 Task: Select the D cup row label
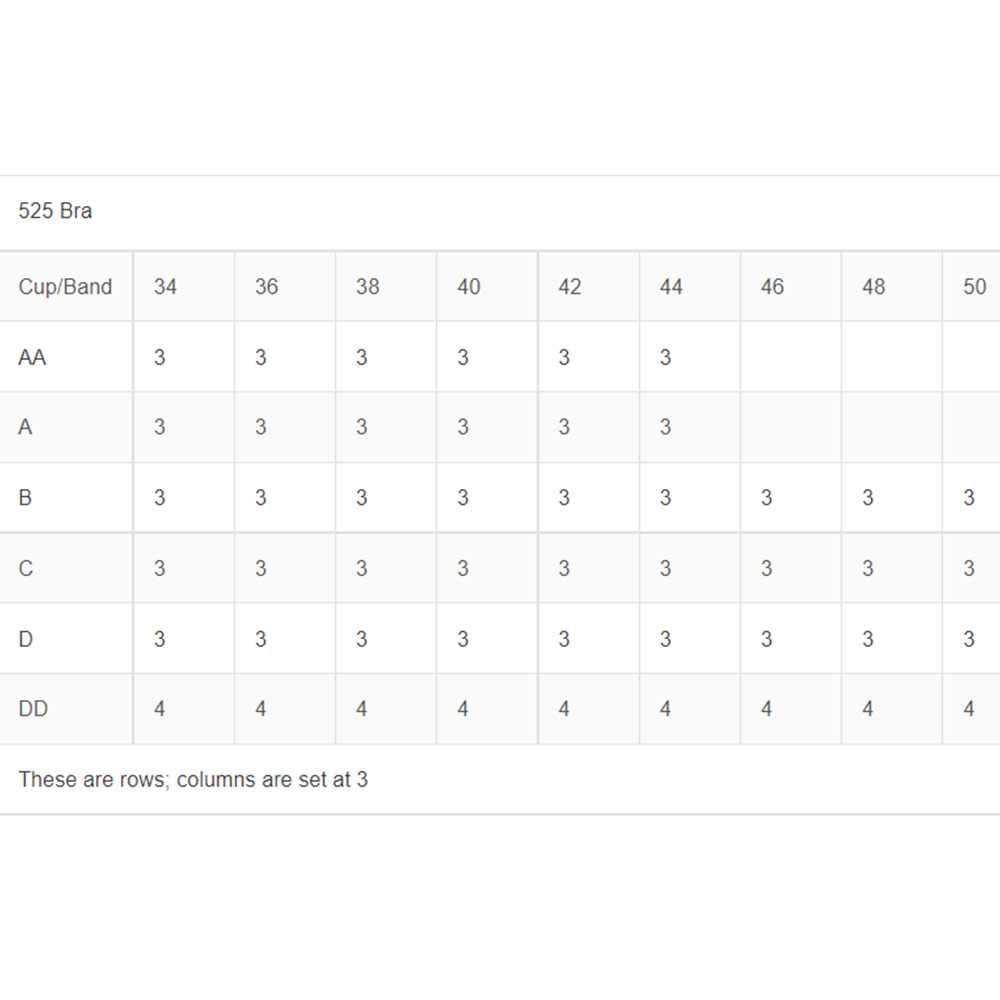click(26, 638)
